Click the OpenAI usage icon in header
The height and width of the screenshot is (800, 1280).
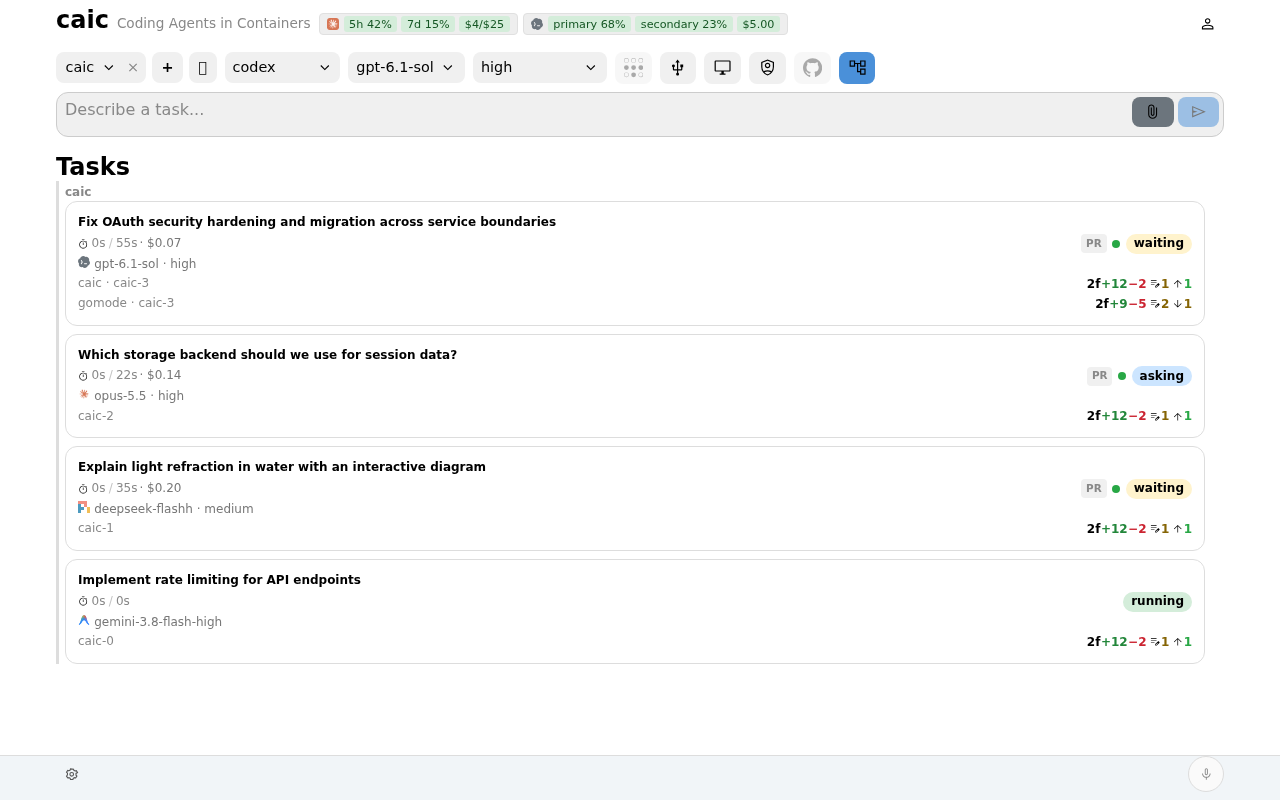tap(537, 24)
